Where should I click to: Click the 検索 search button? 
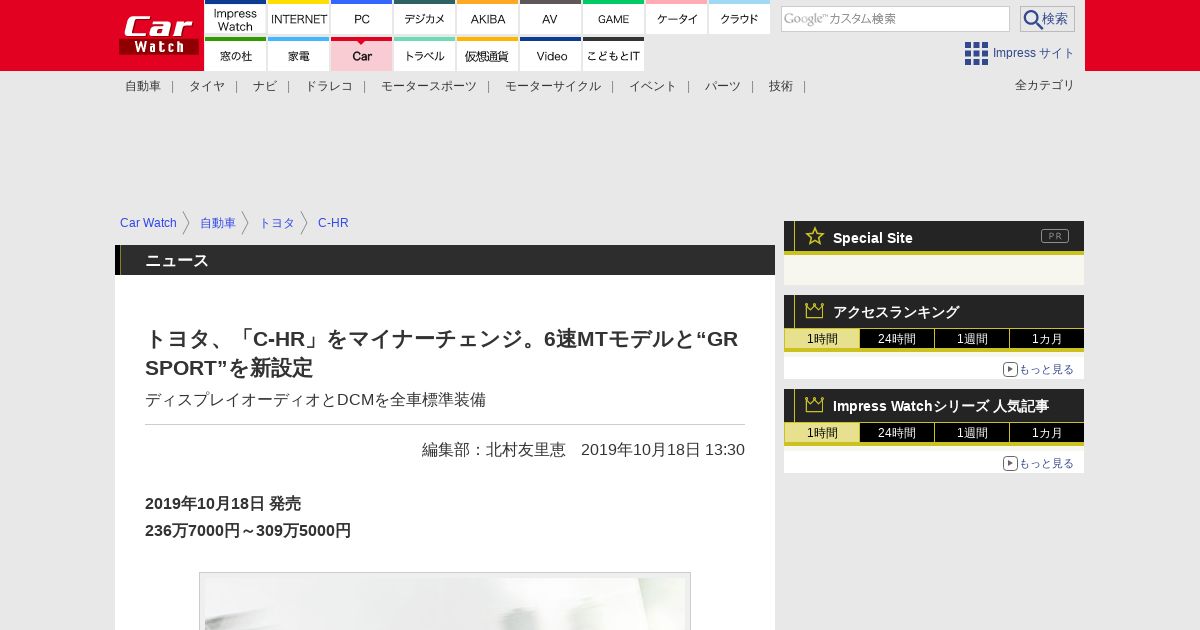[1047, 19]
